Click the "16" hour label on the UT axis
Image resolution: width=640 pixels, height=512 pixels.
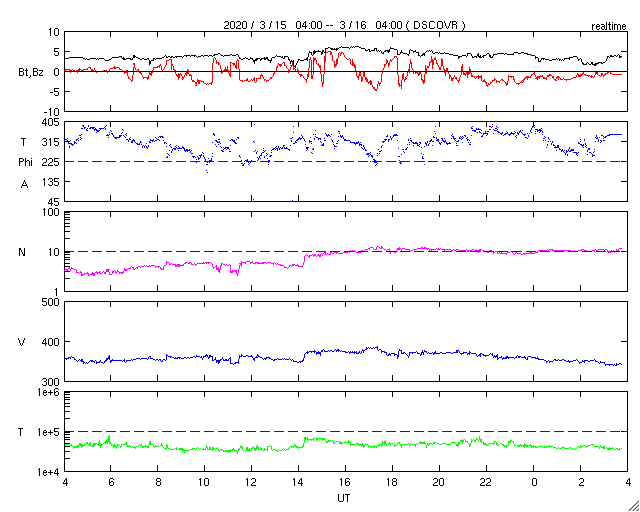click(345, 482)
